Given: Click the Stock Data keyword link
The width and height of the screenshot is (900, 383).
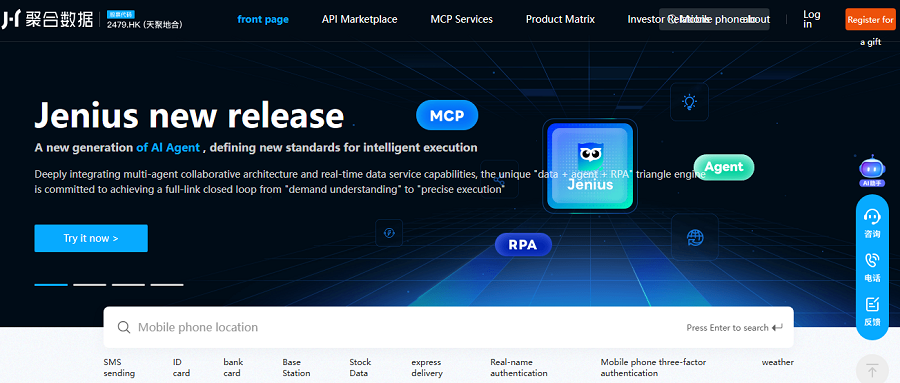Looking at the screenshot, I should tap(360, 367).
